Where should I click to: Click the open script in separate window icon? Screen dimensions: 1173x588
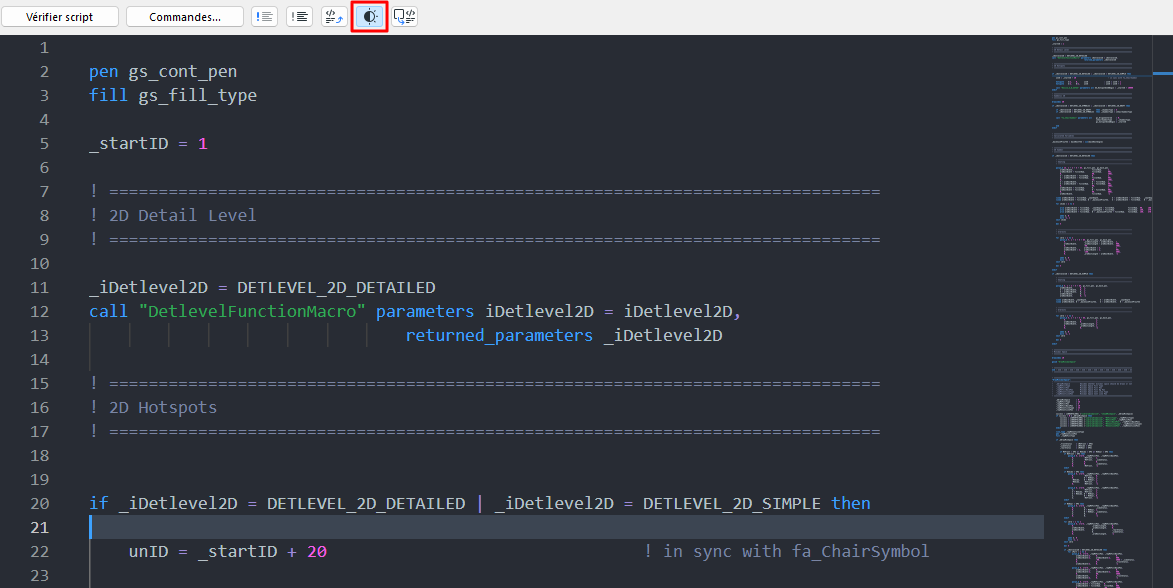click(x=405, y=16)
